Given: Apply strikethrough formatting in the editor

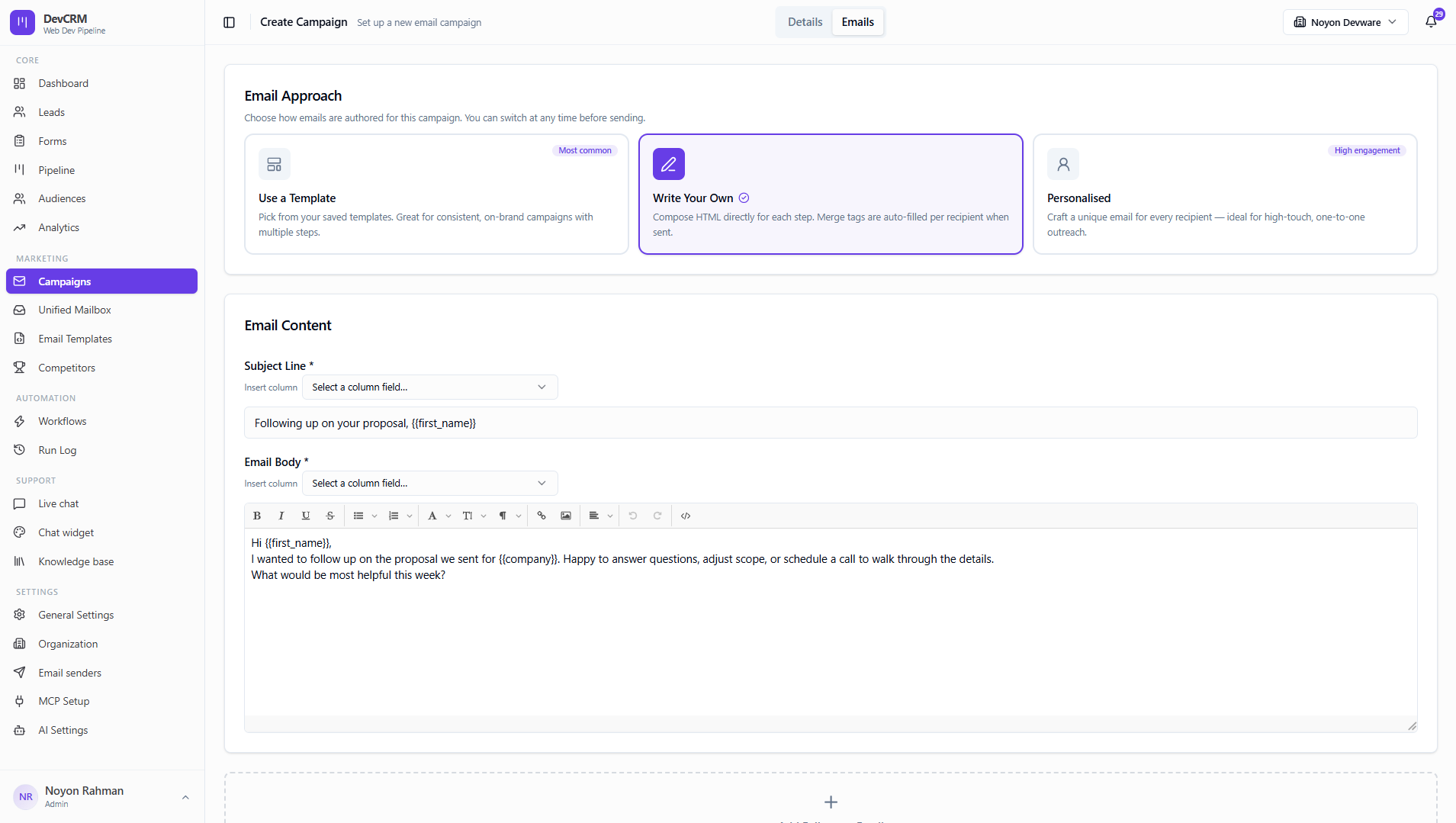Looking at the screenshot, I should (330, 516).
